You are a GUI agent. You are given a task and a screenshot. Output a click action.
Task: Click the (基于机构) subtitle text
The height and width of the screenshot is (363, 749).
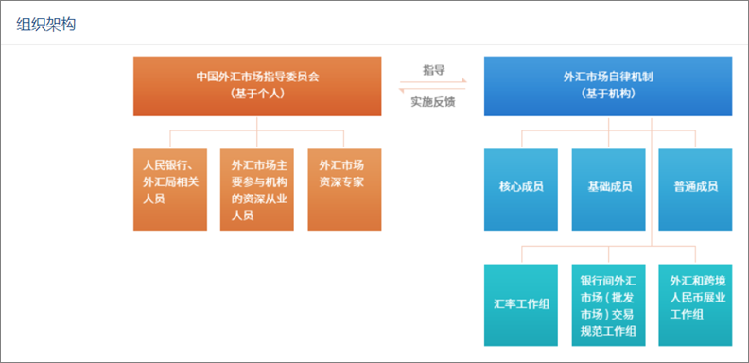point(609,94)
